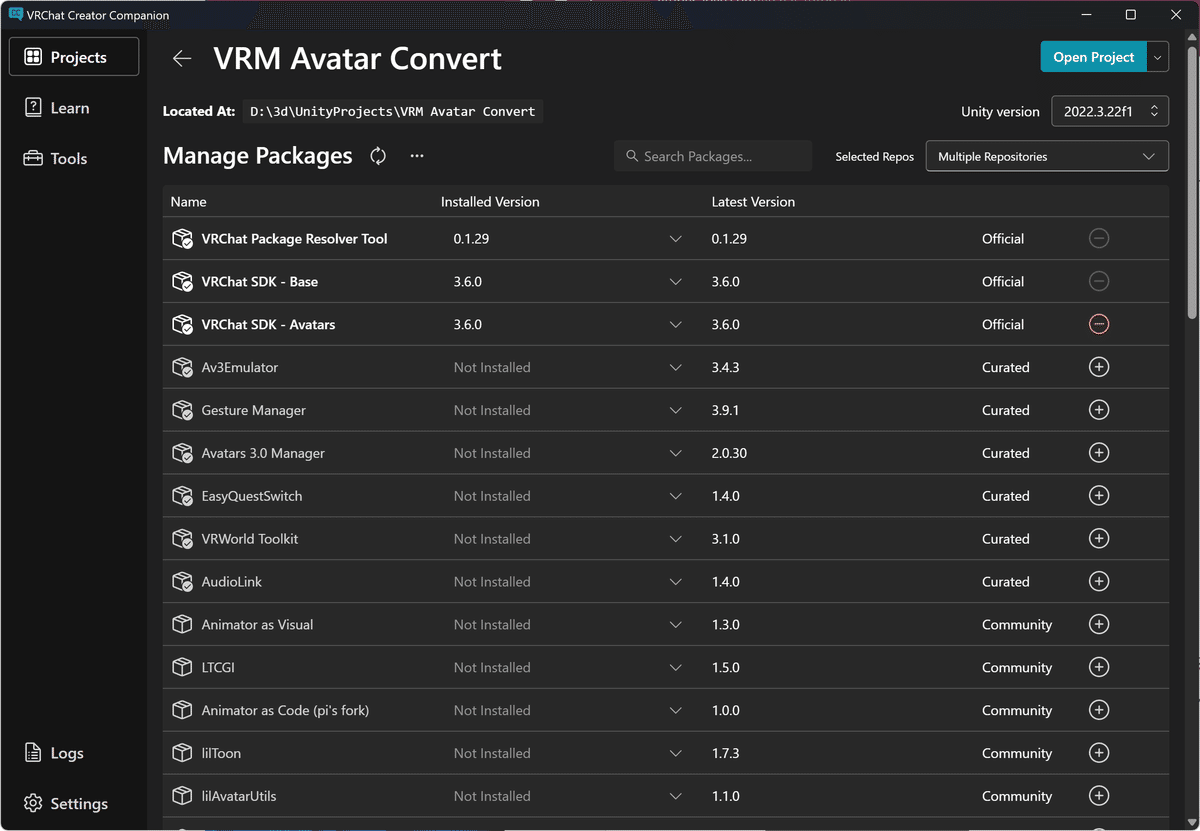The width and height of the screenshot is (1200, 831).
Task: Add the Av3Emulator package
Action: [1099, 367]
